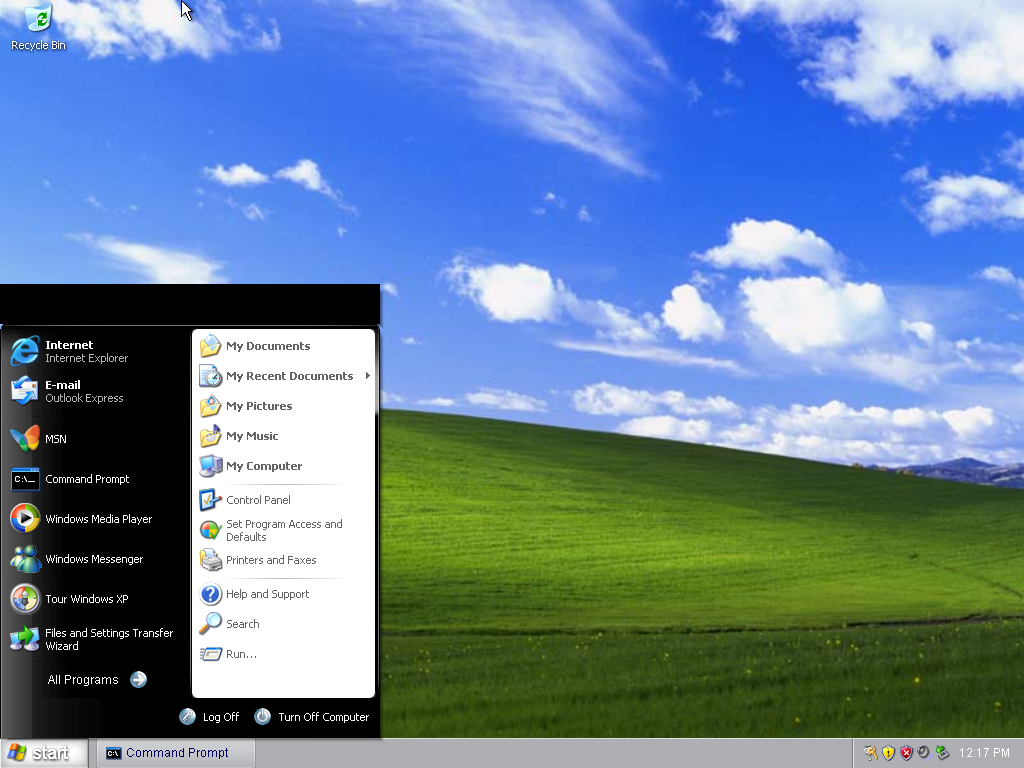
Task: Click the yellow shield warning tray icon
Action: click(888, 753)
